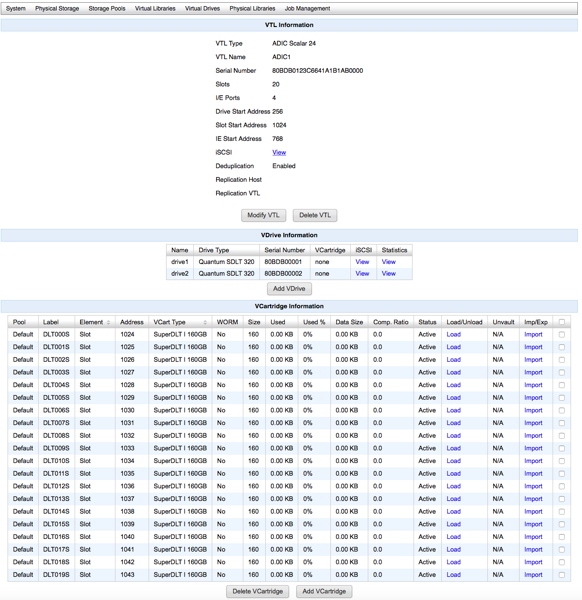Screen dimensions: 582x600
Task: Click serial number 80BDB00001 in VDrive table
Action: tap(283, 262)
